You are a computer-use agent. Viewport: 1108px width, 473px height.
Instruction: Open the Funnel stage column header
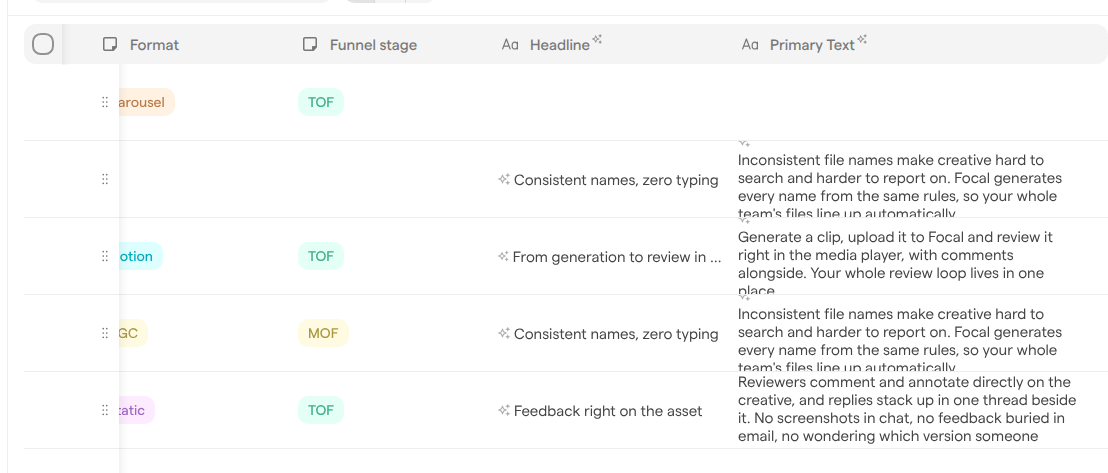pyautogui.click(x=373, y=45)
